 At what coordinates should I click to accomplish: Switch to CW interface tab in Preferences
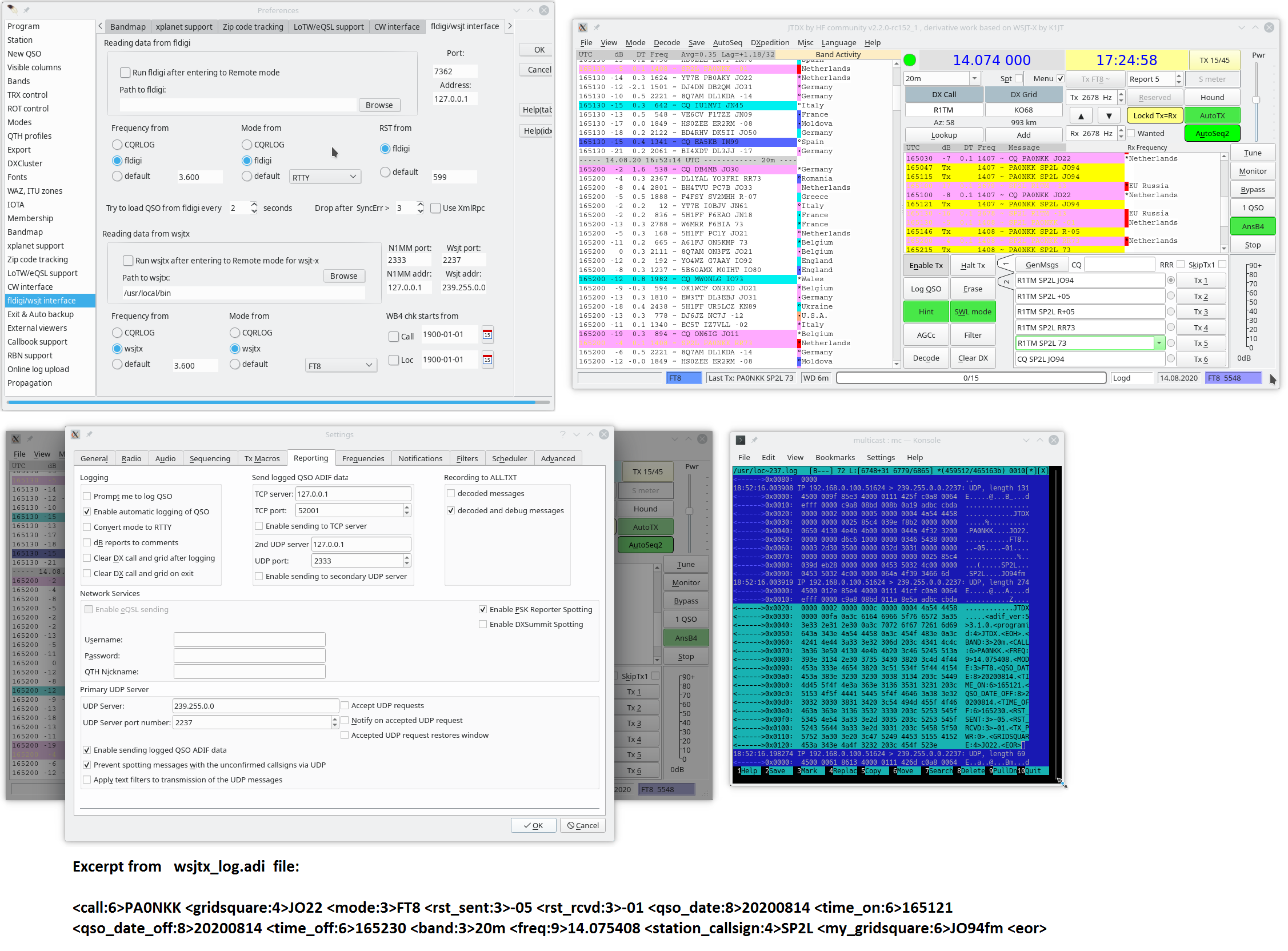(x=397, y=26)
